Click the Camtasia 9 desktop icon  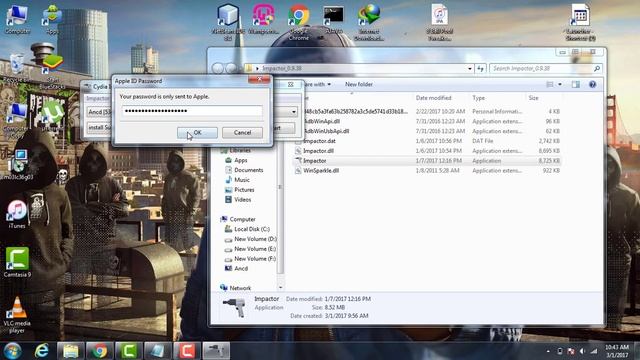tap(17, 262)
